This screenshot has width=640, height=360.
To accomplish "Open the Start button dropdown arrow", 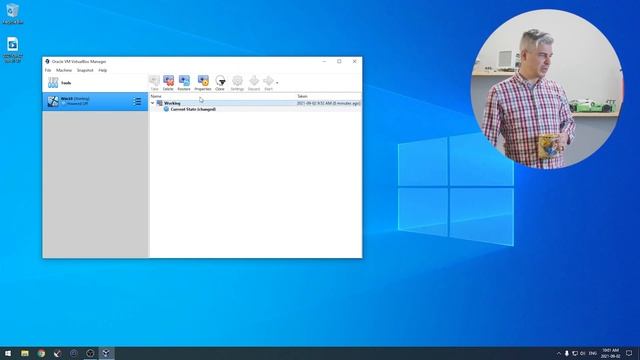I will tap(277, 83).
